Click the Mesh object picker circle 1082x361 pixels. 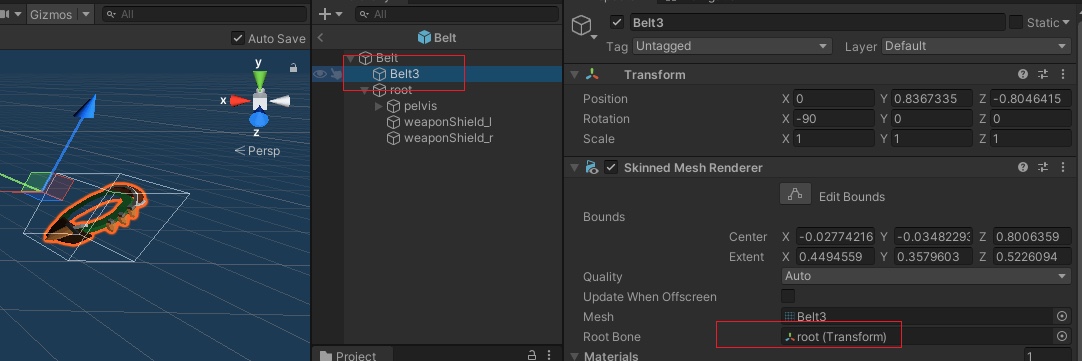[x=1062, y=316]
